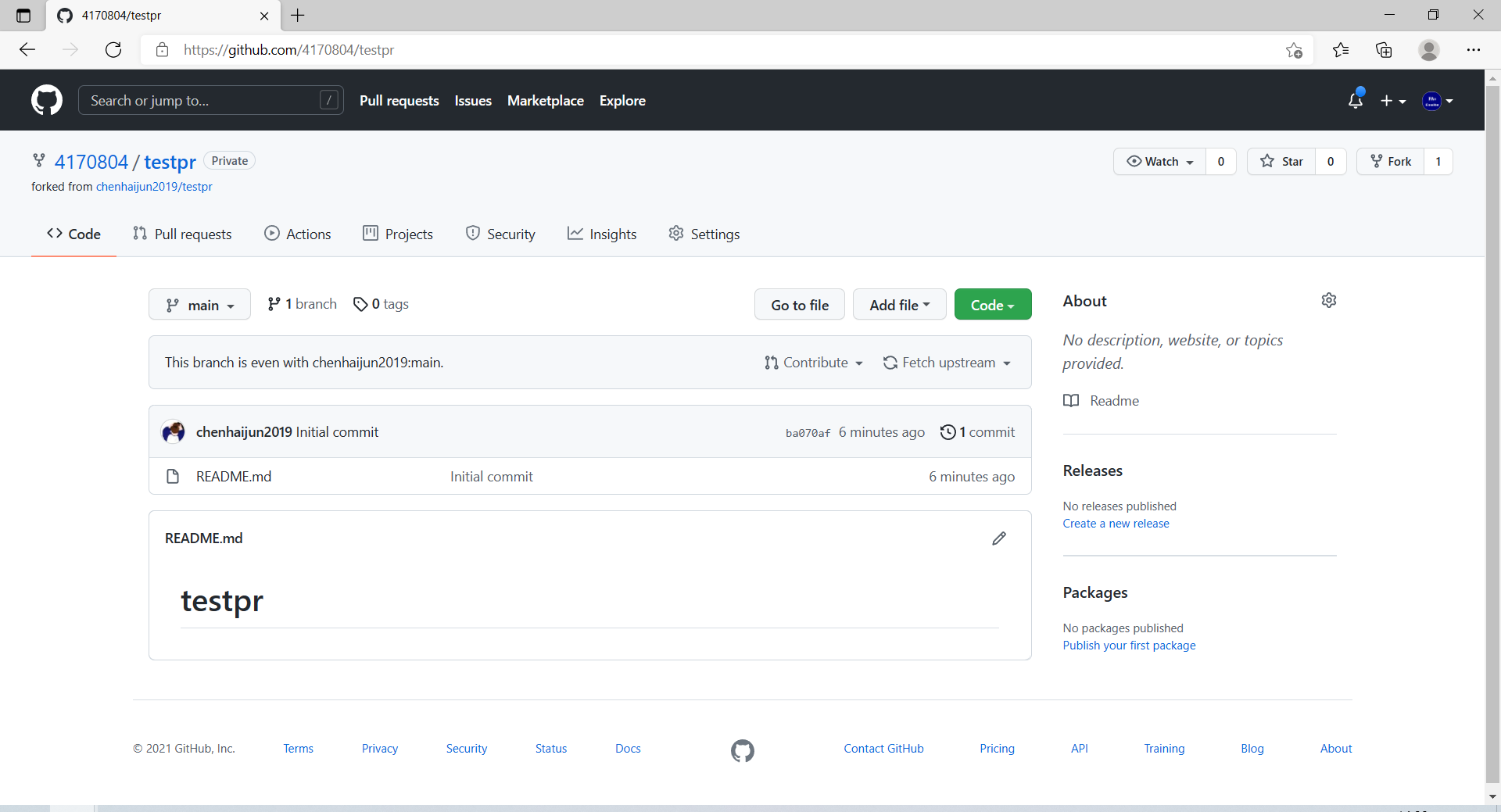Open browser favorites list

coord(1341,50)
